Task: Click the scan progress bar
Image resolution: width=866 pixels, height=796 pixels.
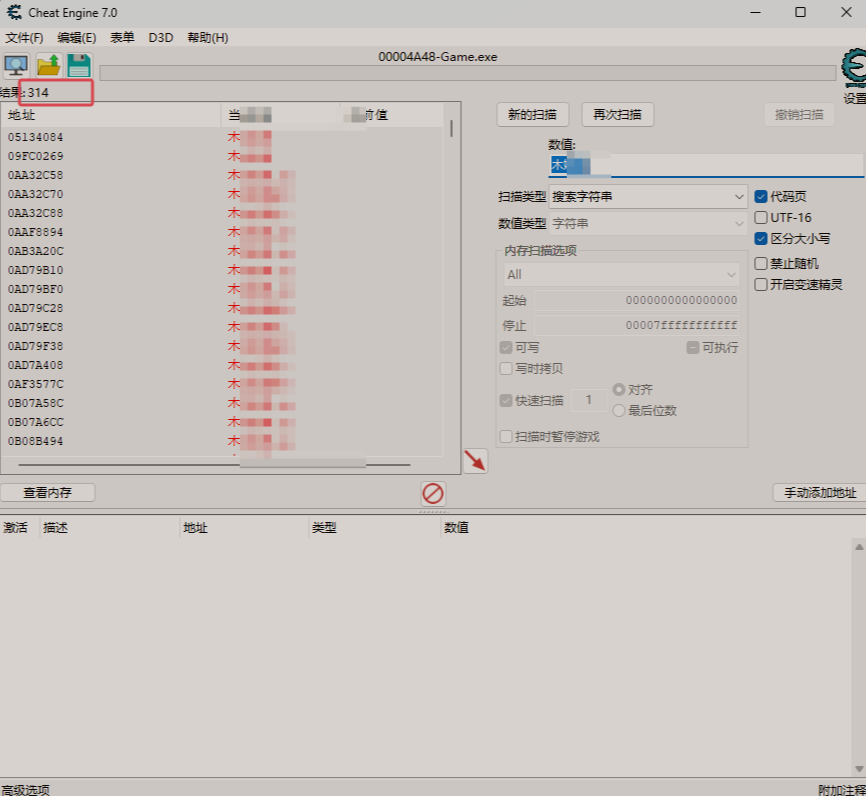Action: (467, 73)
